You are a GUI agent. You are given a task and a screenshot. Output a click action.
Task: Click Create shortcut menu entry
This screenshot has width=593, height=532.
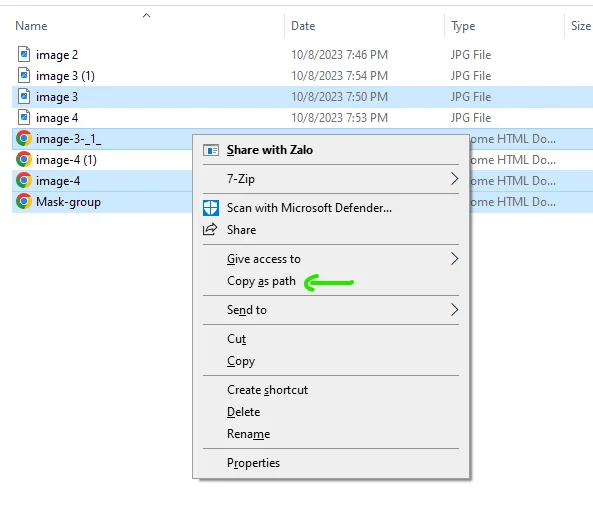pos(267,390)
